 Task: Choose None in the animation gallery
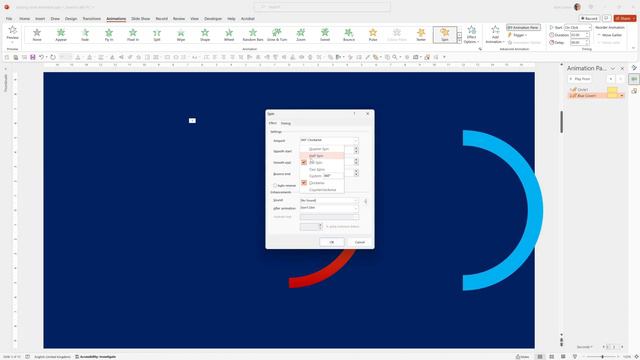coord(37,35)
